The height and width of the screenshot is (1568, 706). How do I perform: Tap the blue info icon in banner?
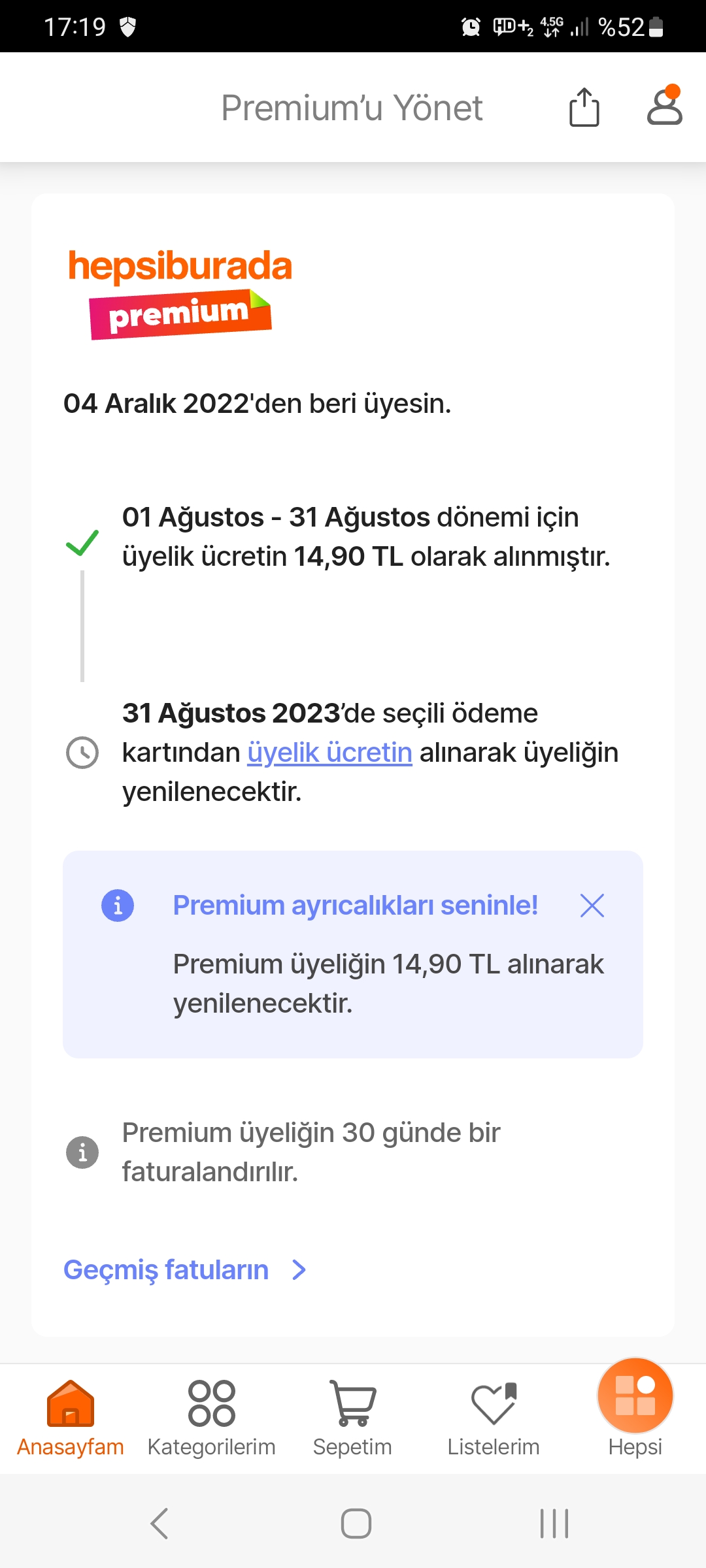118,906
